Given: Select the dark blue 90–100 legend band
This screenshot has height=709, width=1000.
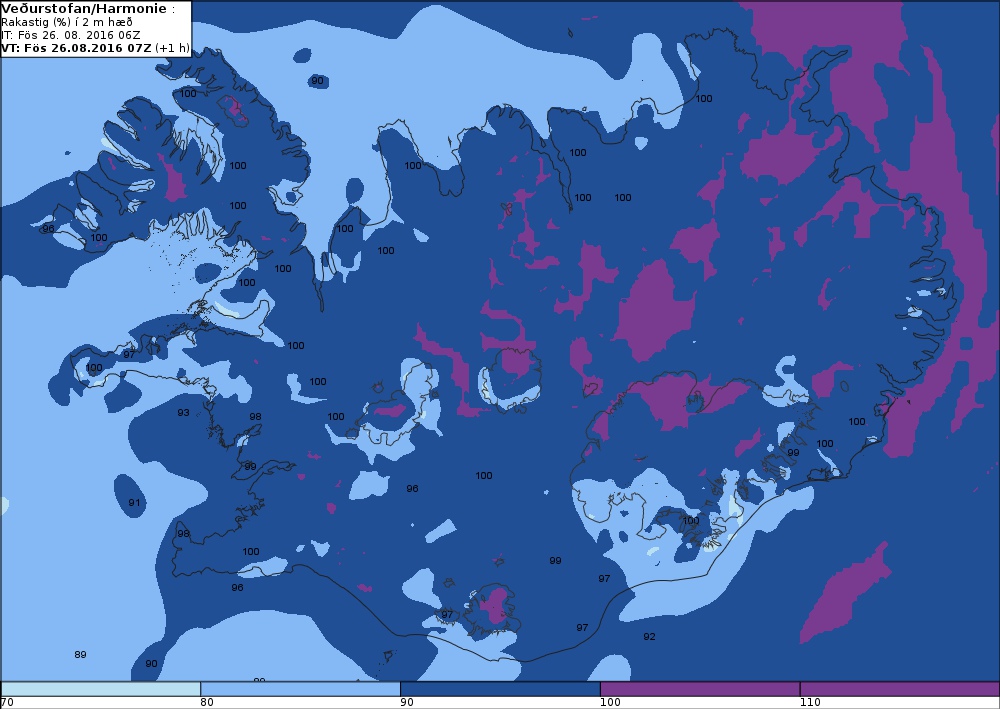Looking at the screenshot, I should tap(500, 689).
